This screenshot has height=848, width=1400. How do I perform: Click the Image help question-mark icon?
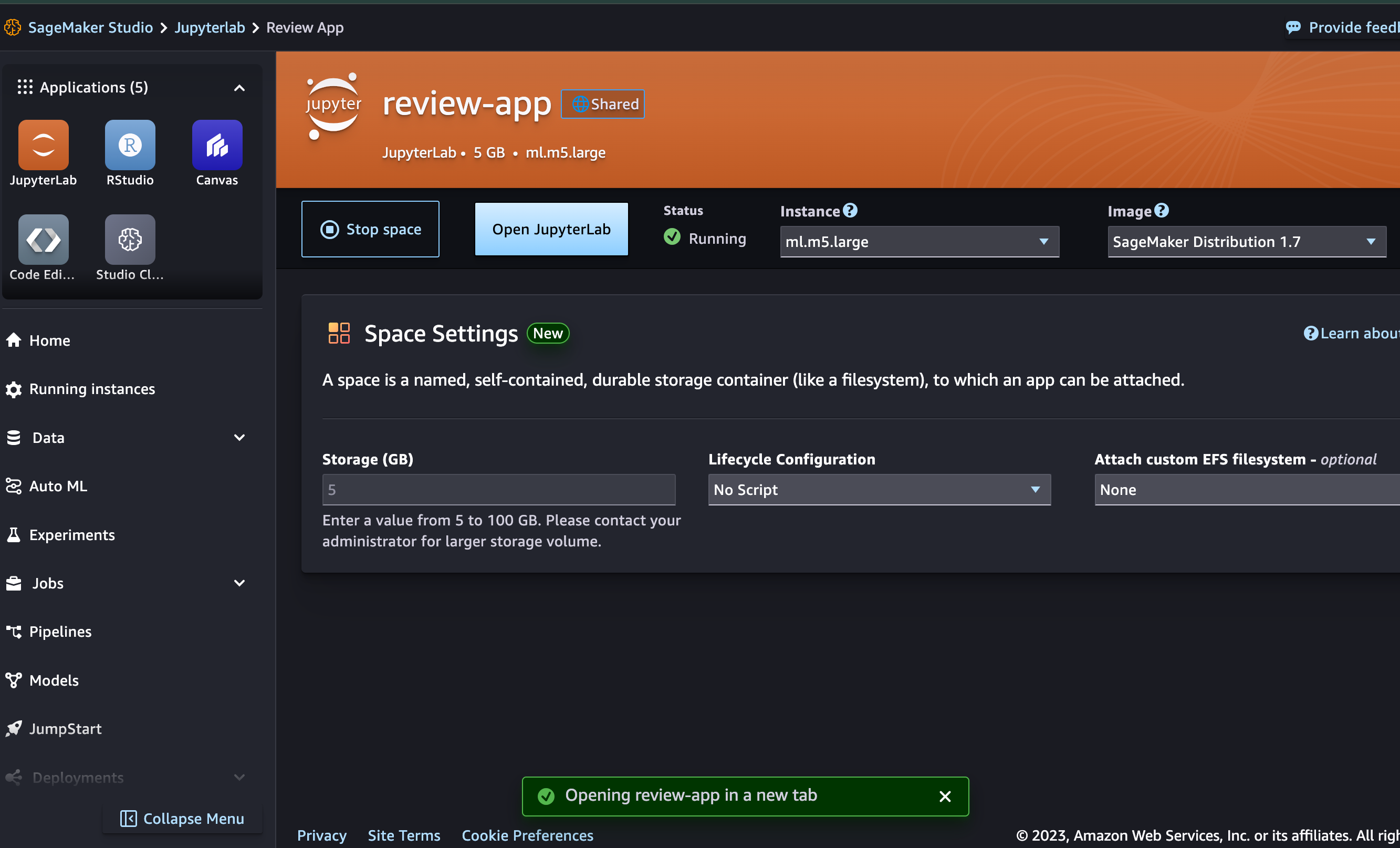[x=1162, y=210]
